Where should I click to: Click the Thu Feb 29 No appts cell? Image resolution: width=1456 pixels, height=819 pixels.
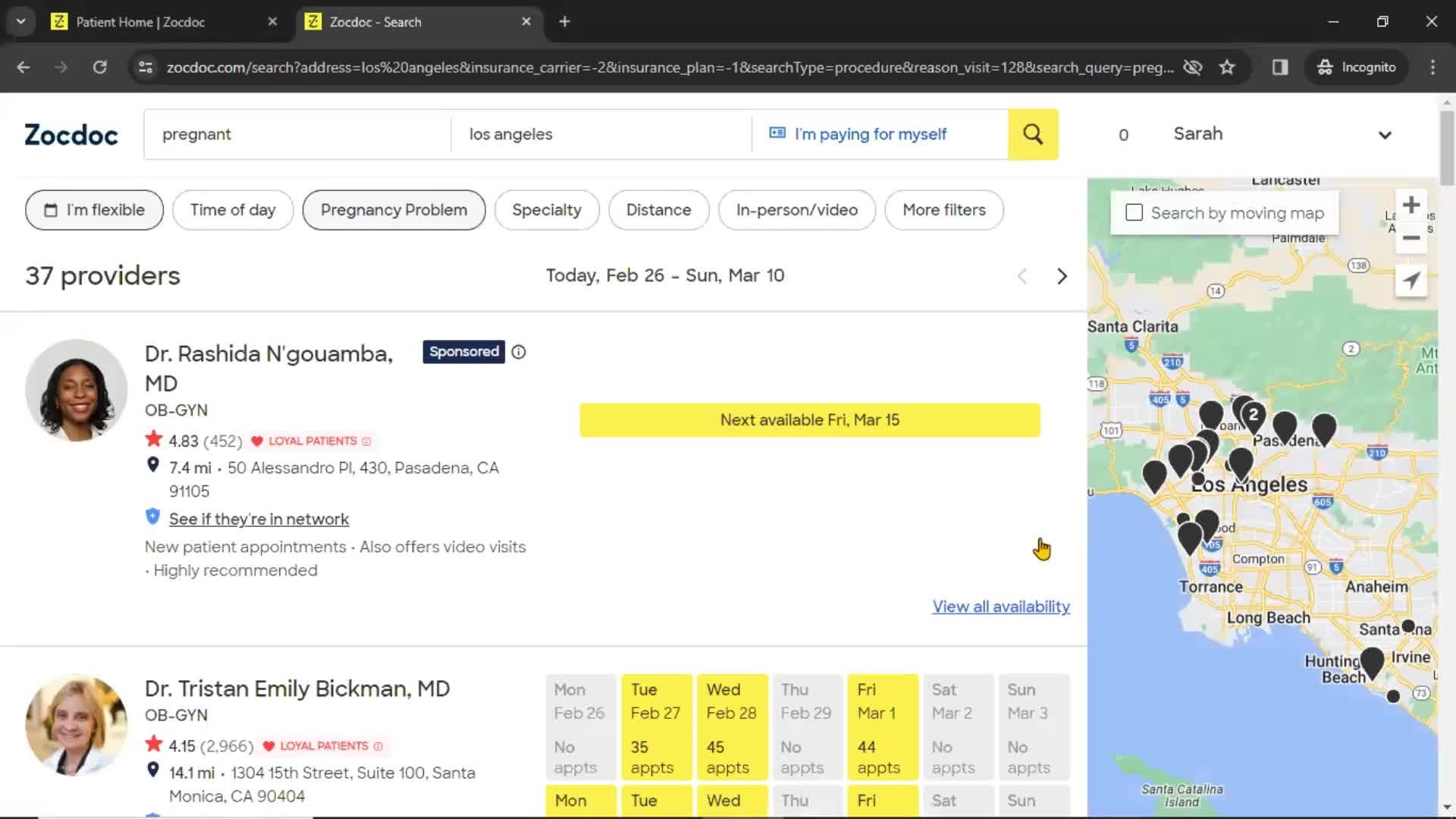click(808, 727)
